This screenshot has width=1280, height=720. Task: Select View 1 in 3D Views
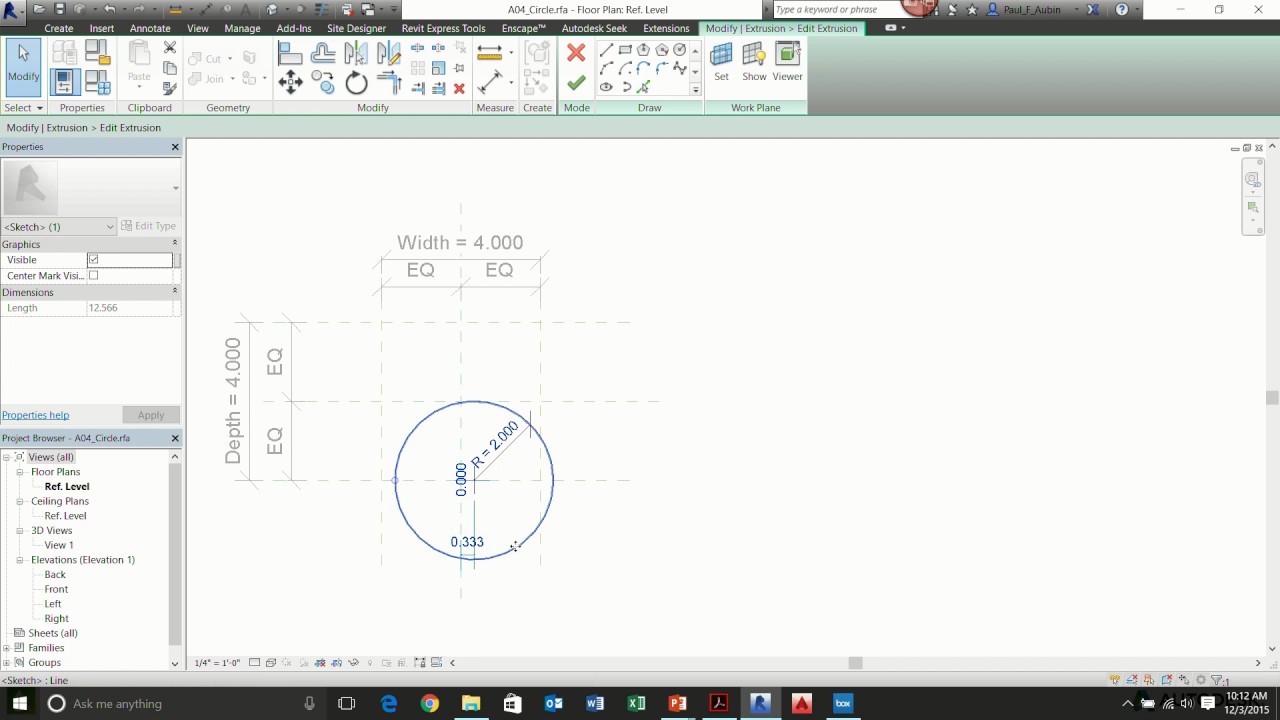59,545
